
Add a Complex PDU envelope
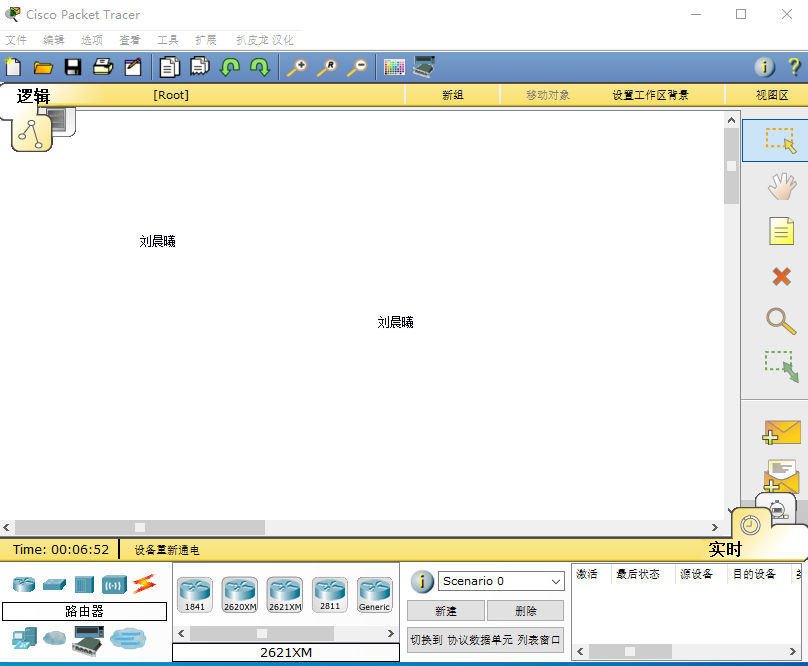[x=781, y=475]
